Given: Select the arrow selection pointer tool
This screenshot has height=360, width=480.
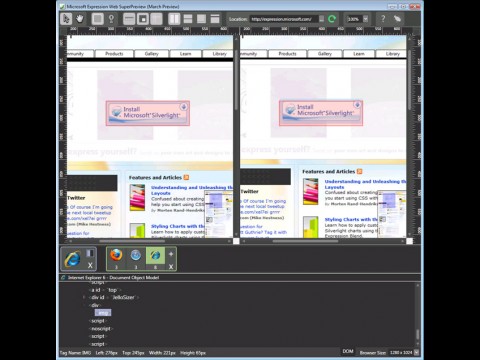Looking at the screenshot, I should tap(66, 19).
